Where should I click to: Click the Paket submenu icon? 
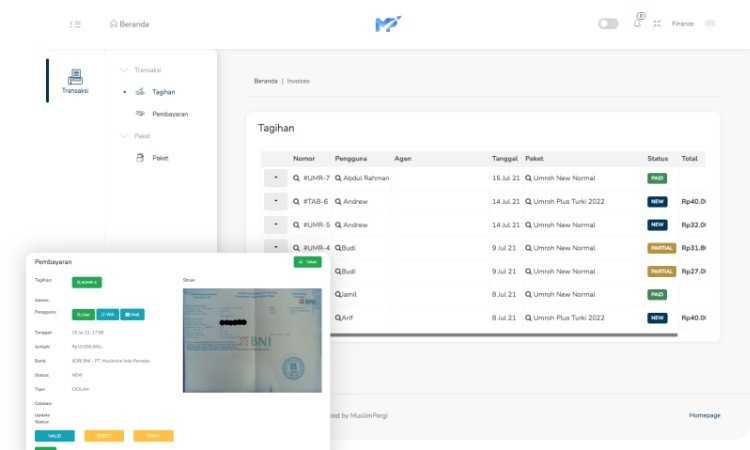tap(140, 157)
